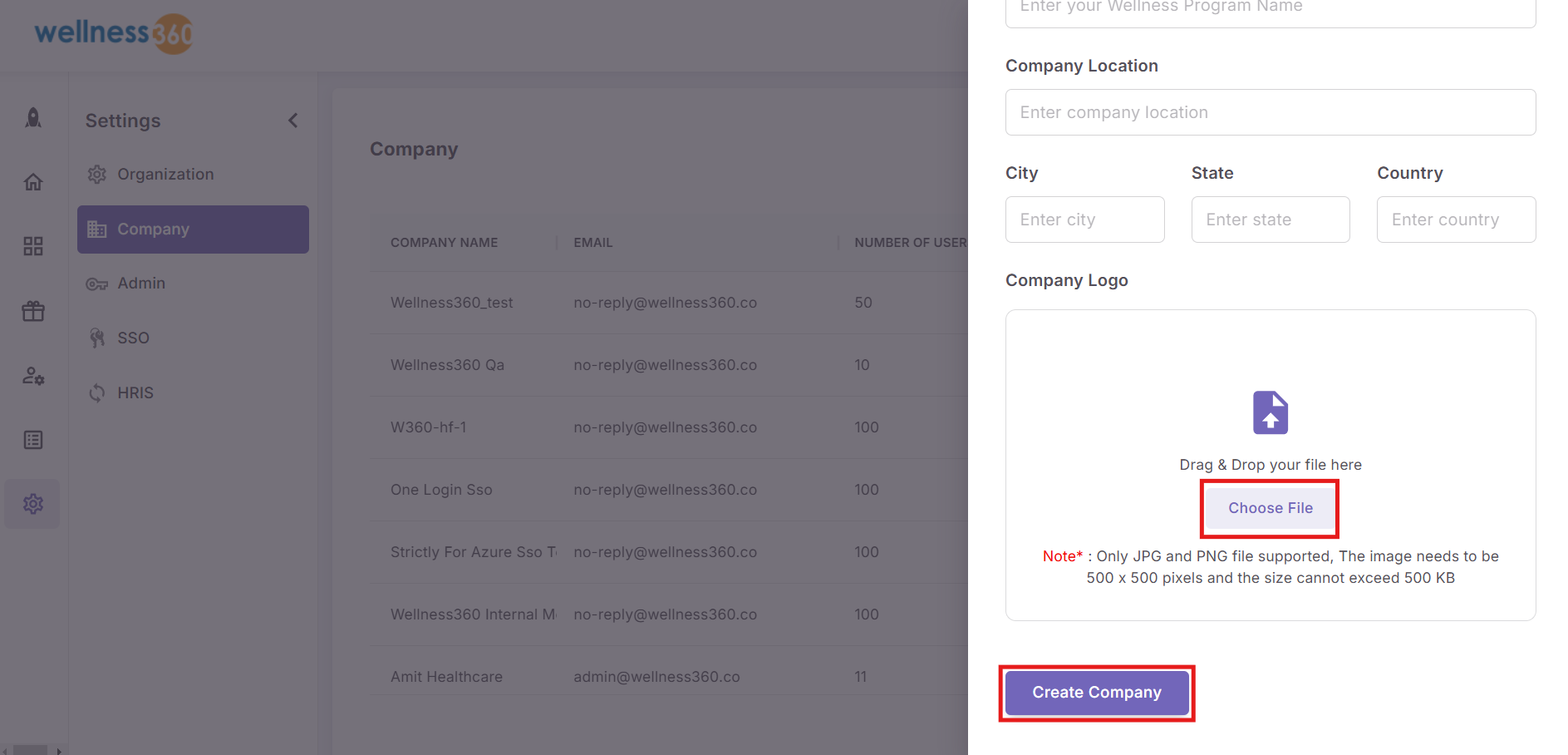Click the horizontal scrollbar at bottom left
This screenshot has height=755, width=1568.
31,750
